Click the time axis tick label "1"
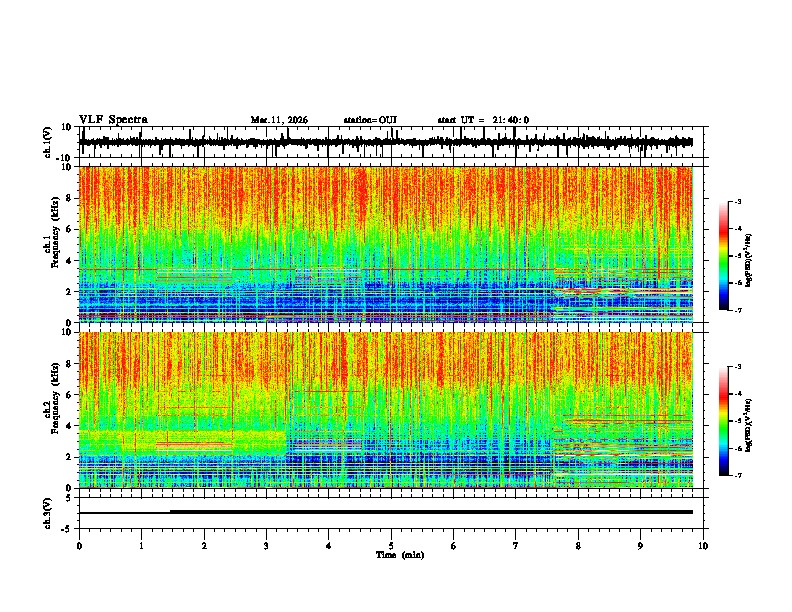Image resolution: width=792 pixels, height=612 pixels. (141, 546)
